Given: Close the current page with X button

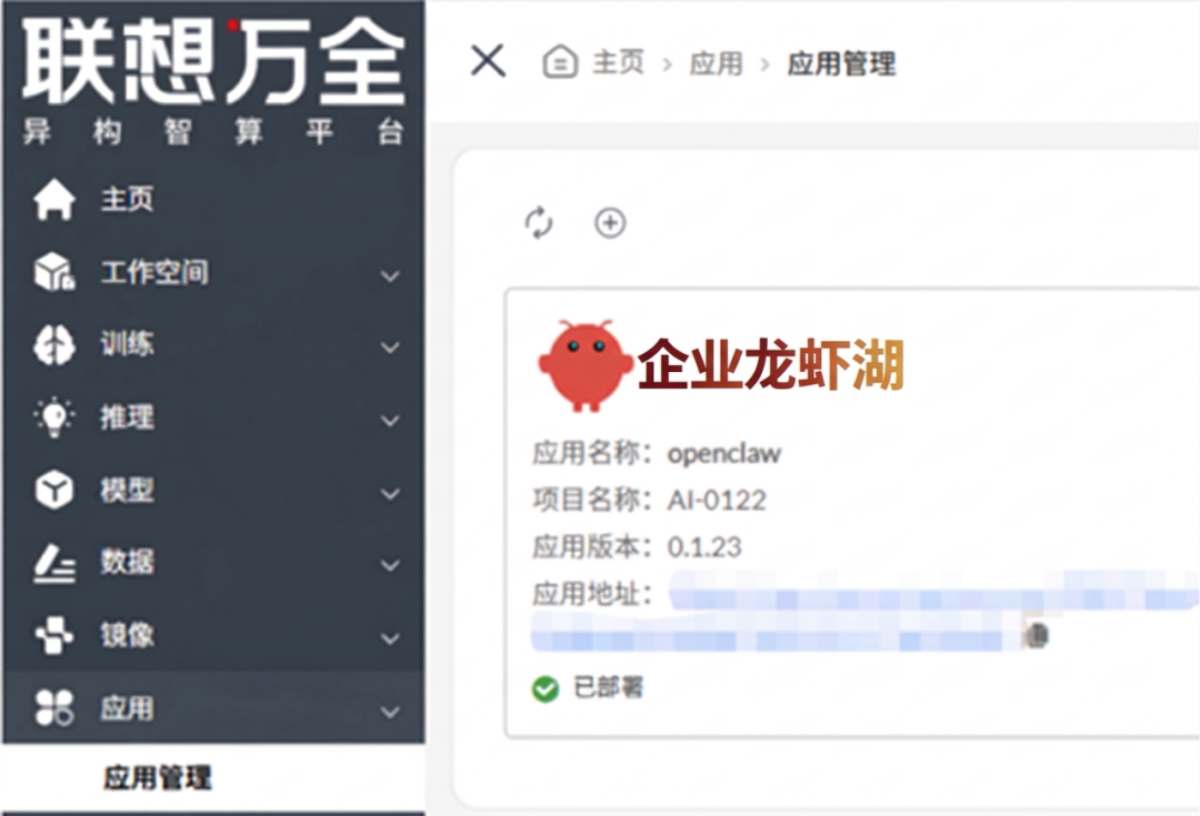Looking at the screenshot, I should point(488,61).
